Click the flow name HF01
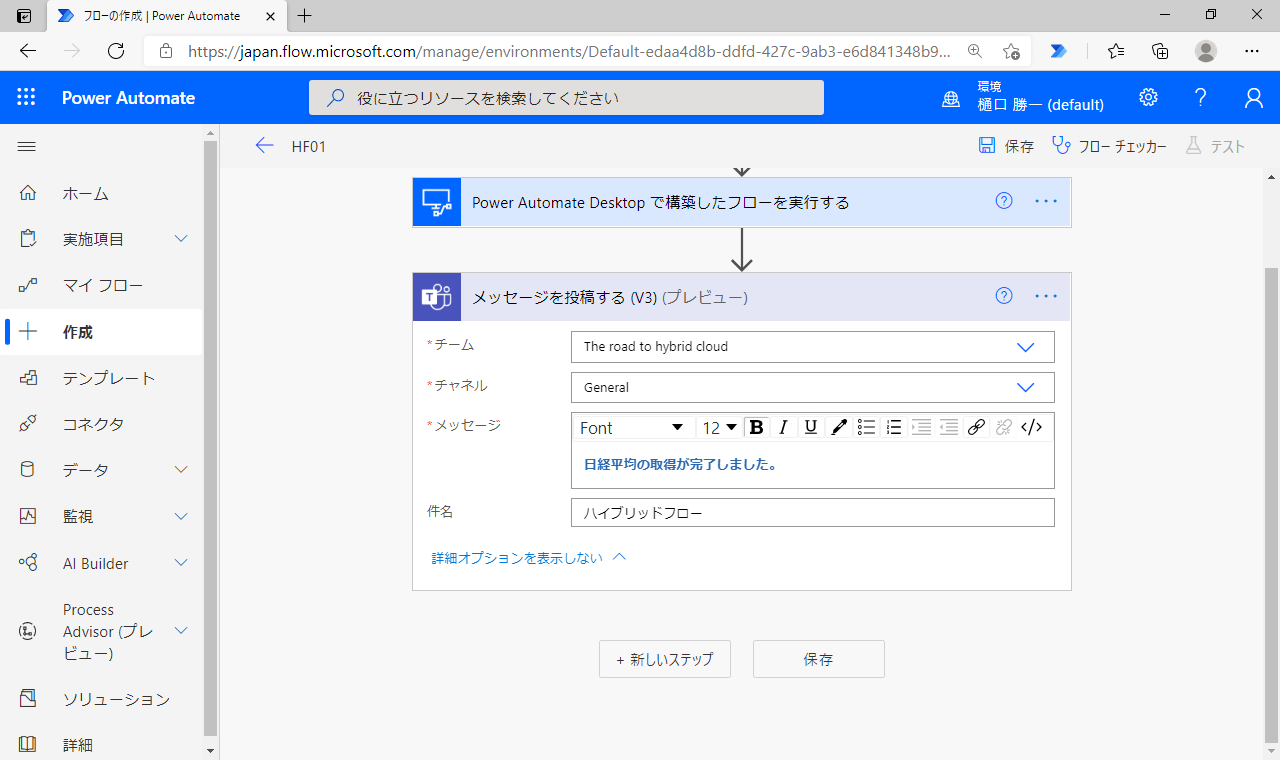 coord(309,146)
